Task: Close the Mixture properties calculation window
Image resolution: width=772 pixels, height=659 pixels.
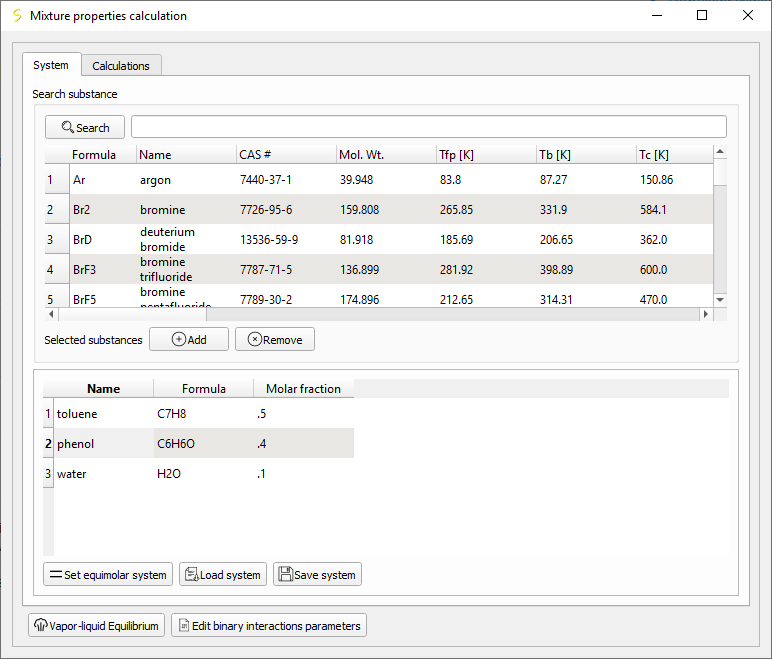Action: tap(747, 15)
